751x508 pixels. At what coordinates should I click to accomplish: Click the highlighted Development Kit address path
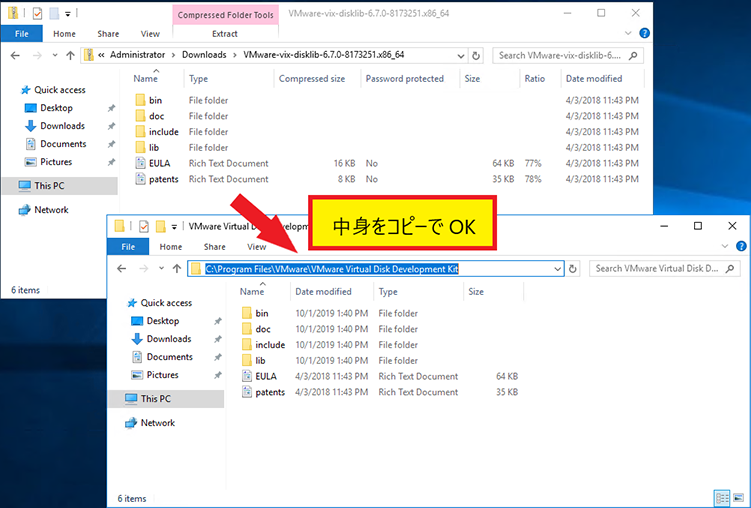pyautogui.click(x=332, y=269)
